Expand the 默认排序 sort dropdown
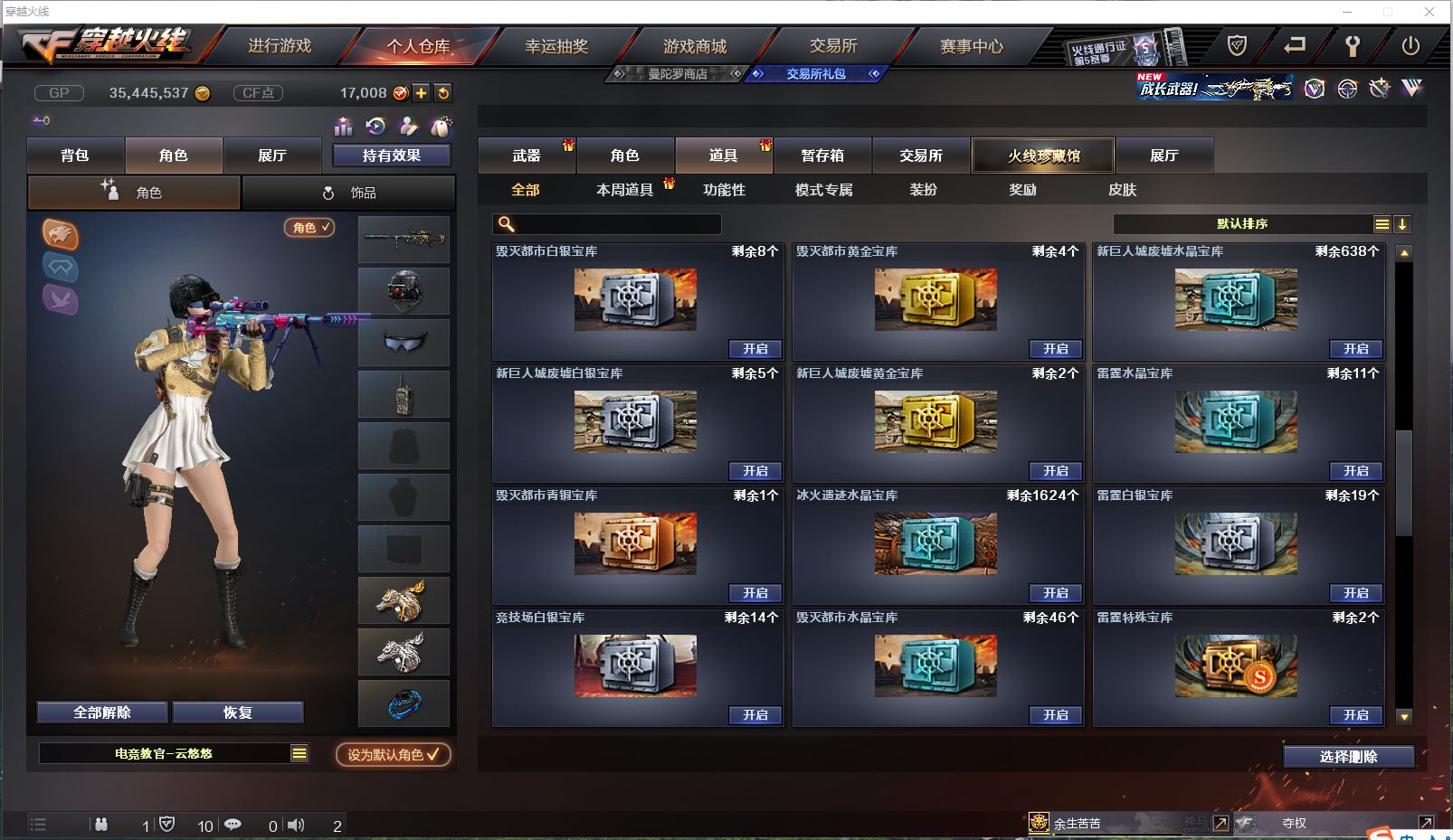Screen dimensions: 1453x840 tap(1382, 224)
